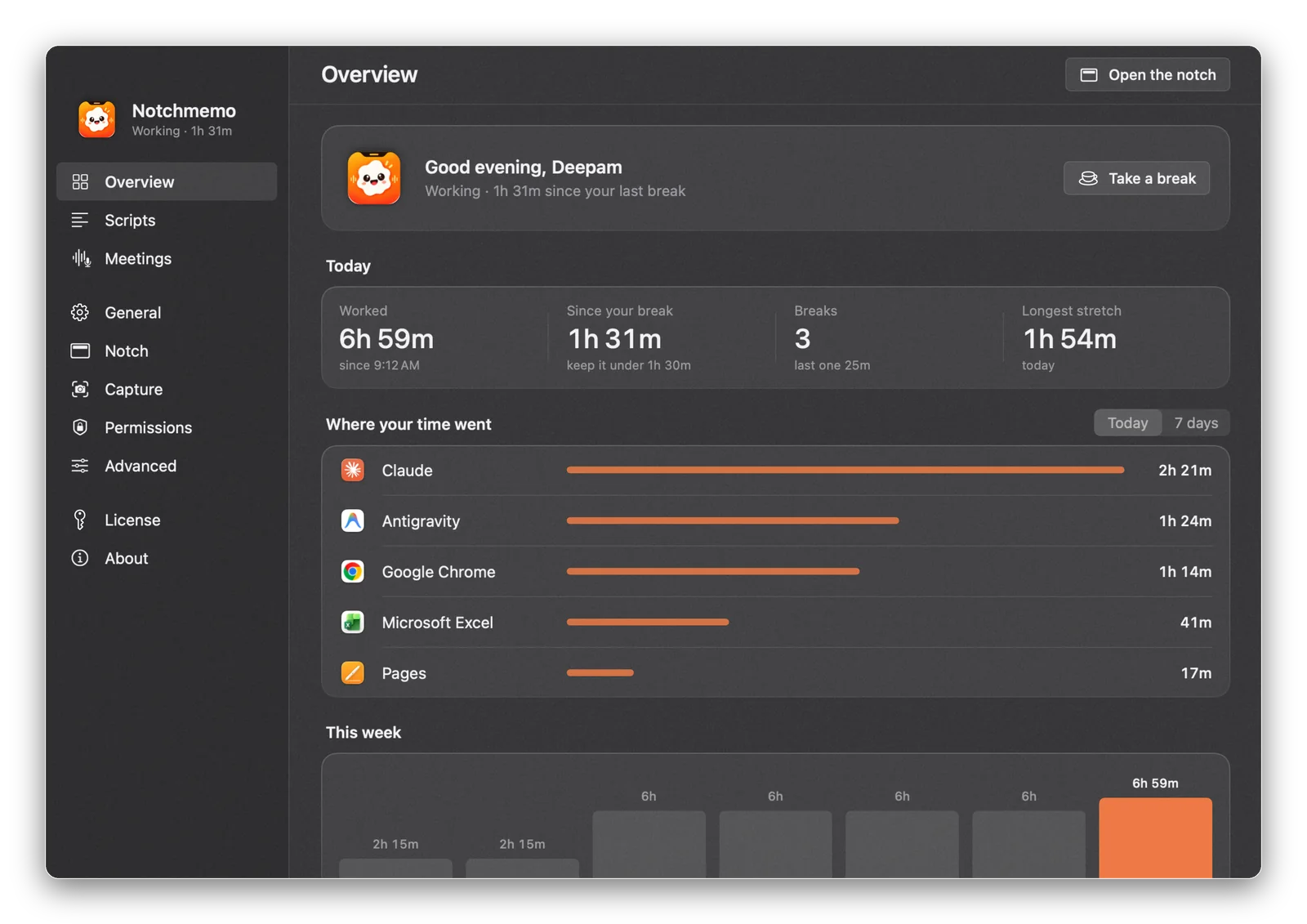Click the Permissions shield icon
The height and width of the screenshot is (924, 1307).
[x=80, y=427]
